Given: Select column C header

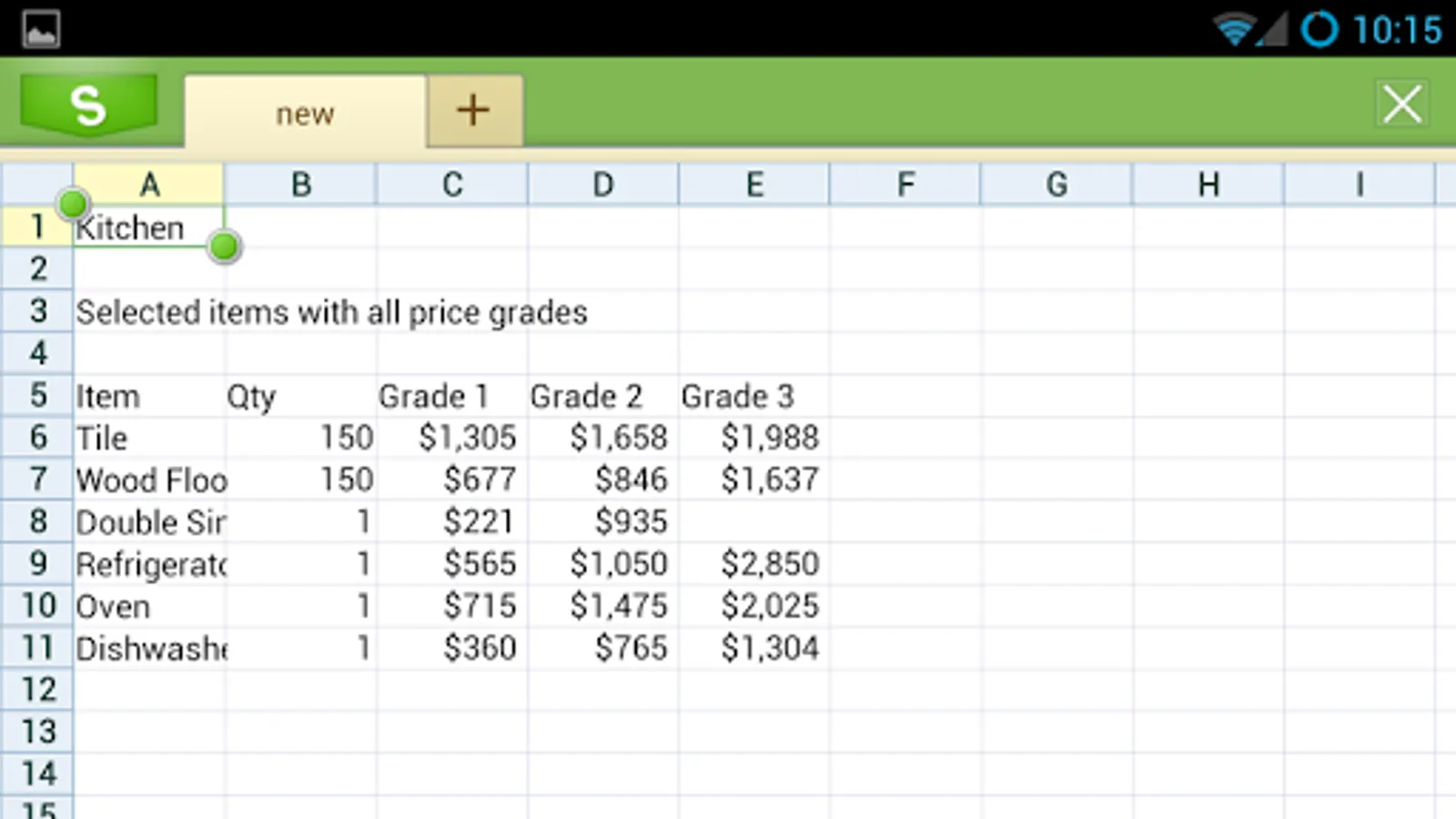Looking at the screenshot, I should click(452, 185).
